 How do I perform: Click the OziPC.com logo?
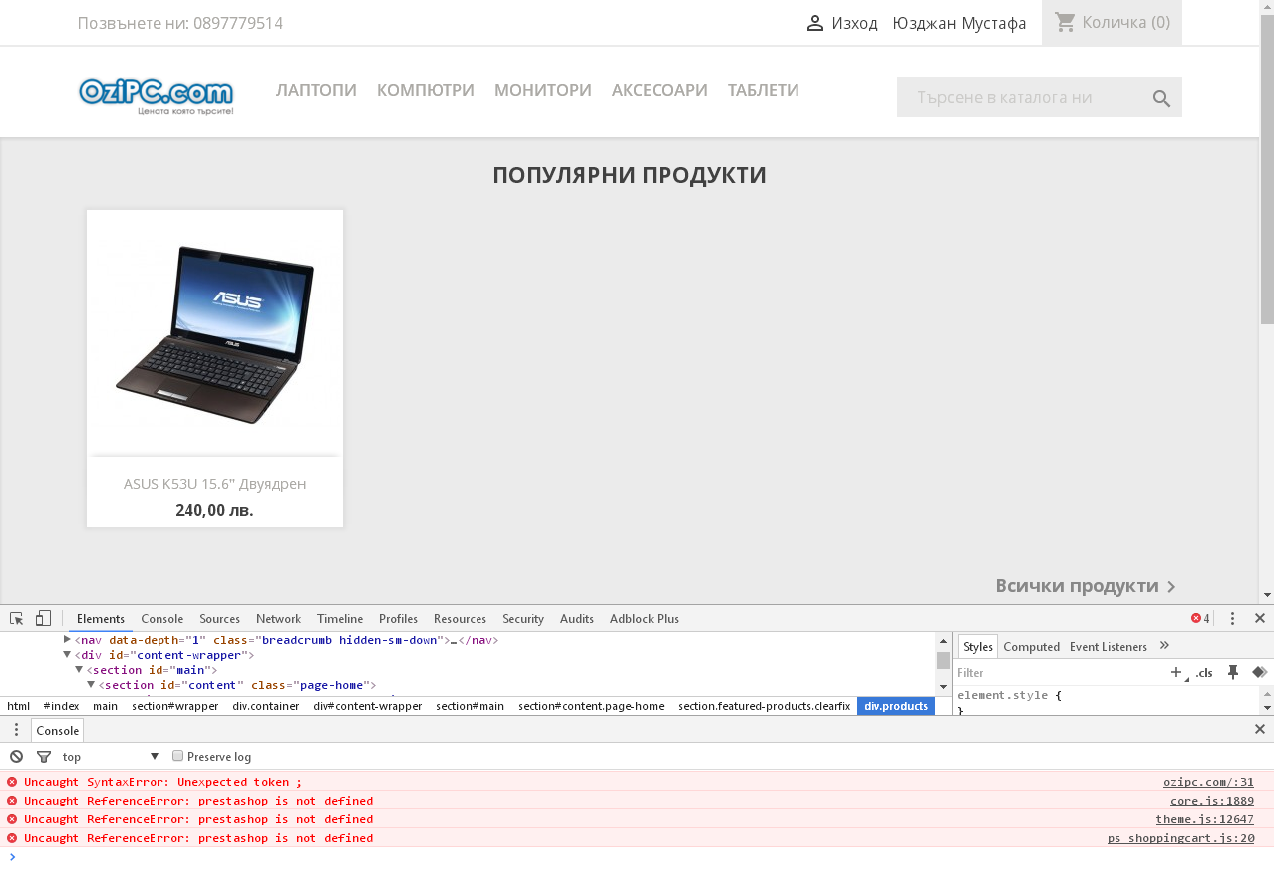click(156, 96)
